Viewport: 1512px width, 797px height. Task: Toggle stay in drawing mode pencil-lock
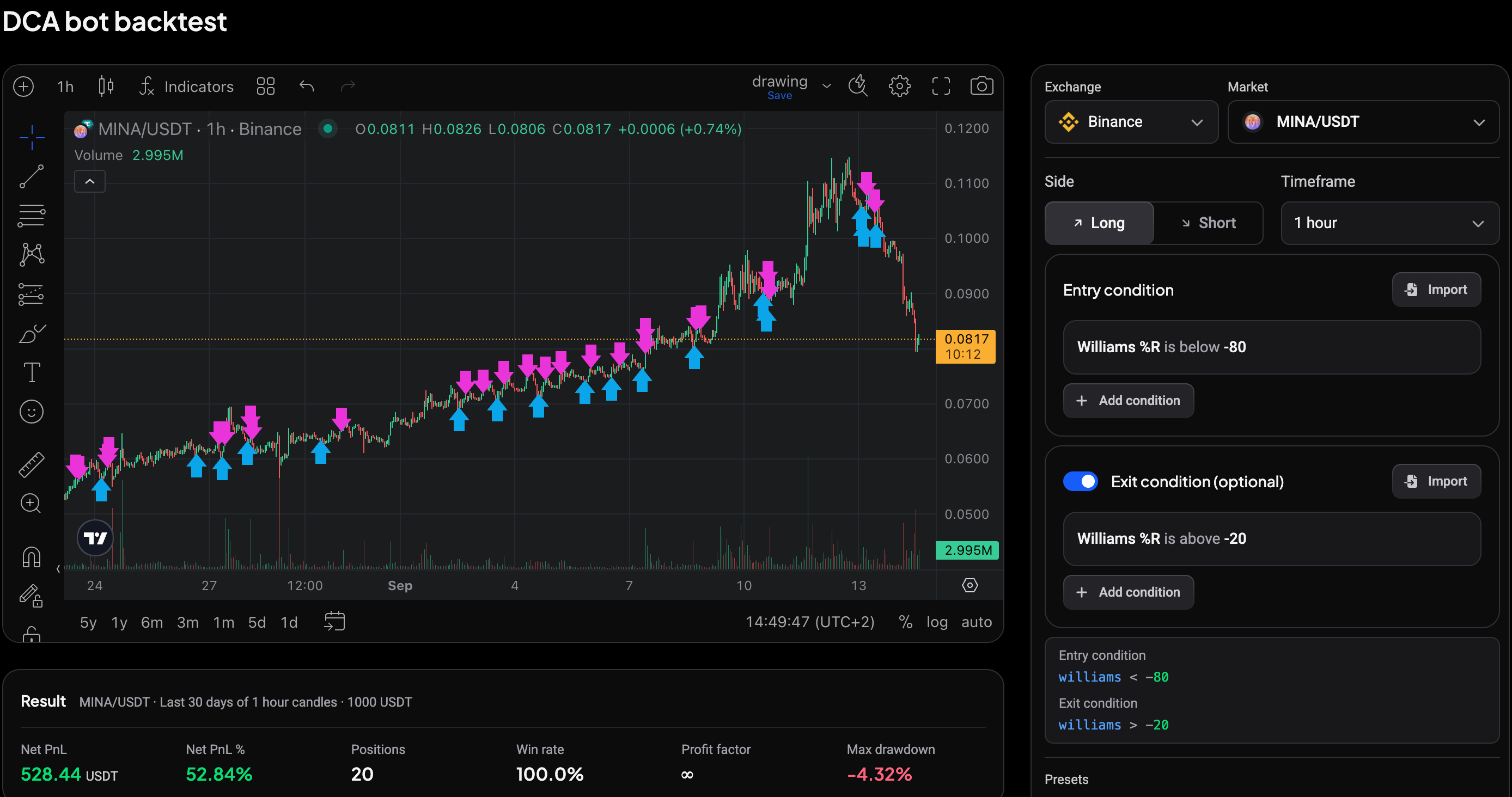(32, 596)
